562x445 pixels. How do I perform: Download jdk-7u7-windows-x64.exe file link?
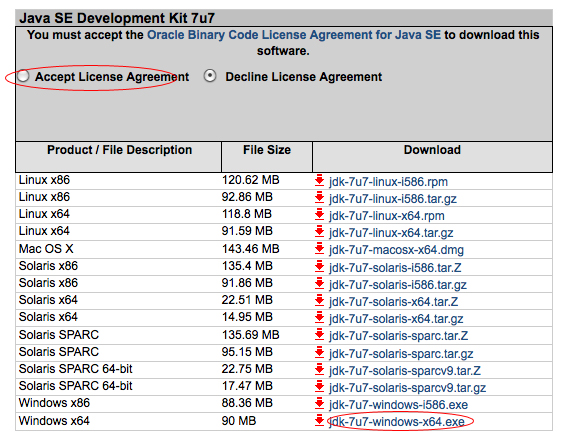click(x=397, y=422)
